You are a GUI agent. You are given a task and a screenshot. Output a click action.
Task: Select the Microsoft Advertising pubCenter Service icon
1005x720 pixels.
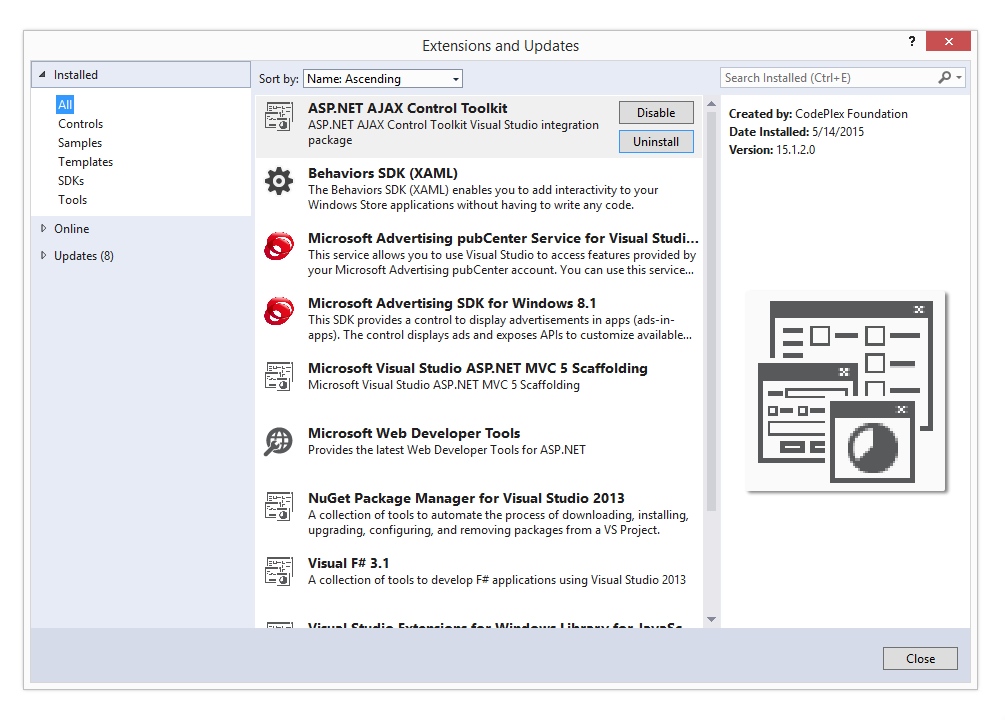278,246
